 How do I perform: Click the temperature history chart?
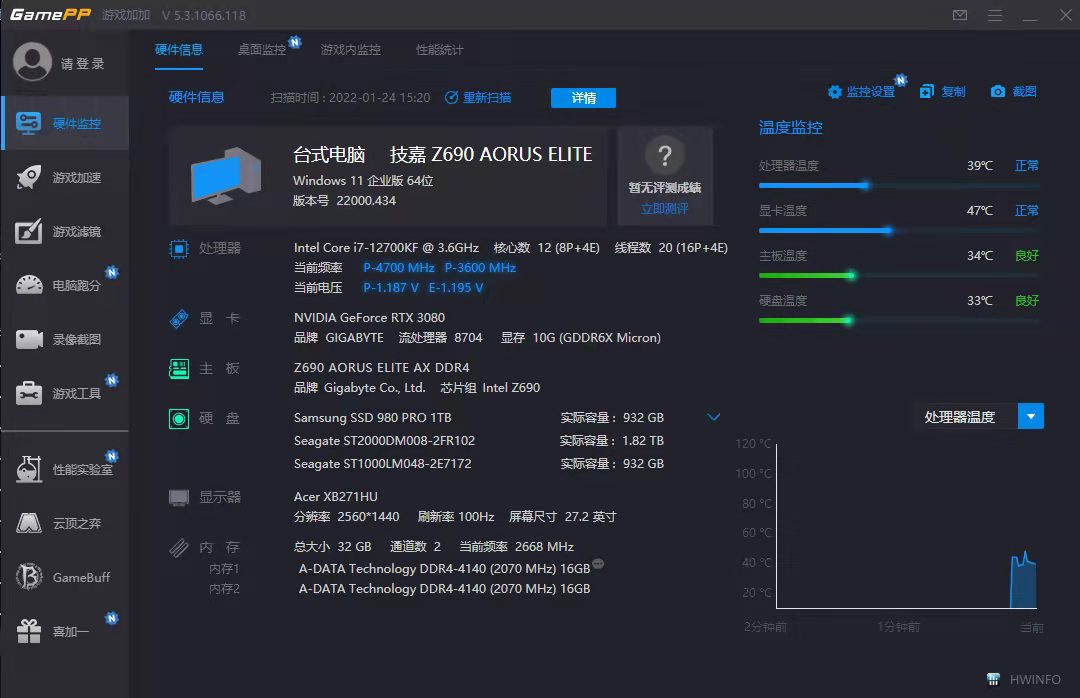tap(906, 526)
